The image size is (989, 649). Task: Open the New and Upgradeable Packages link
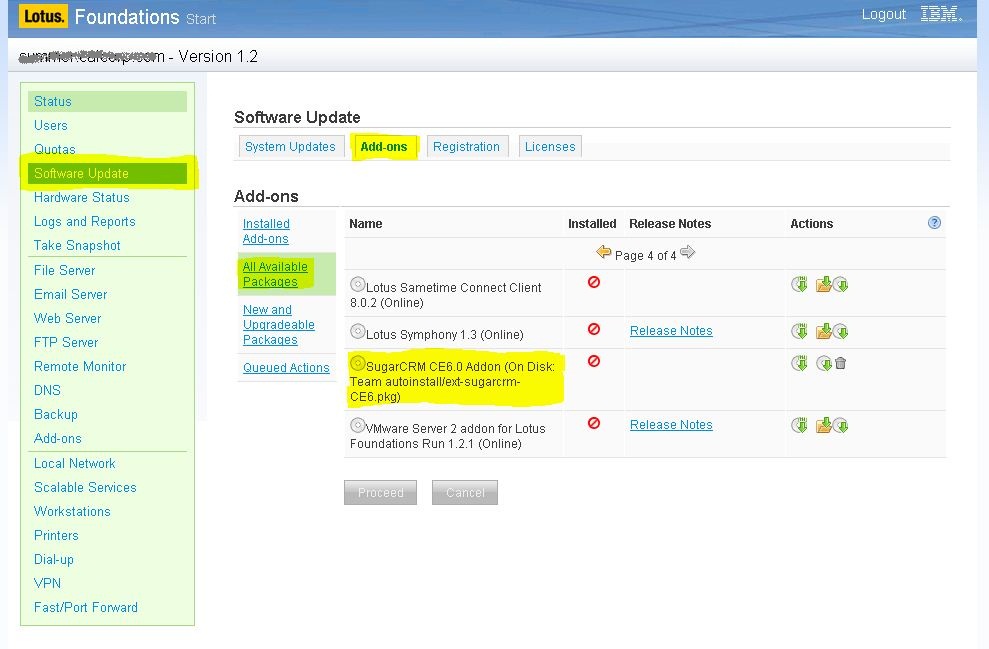coord(279,325)
